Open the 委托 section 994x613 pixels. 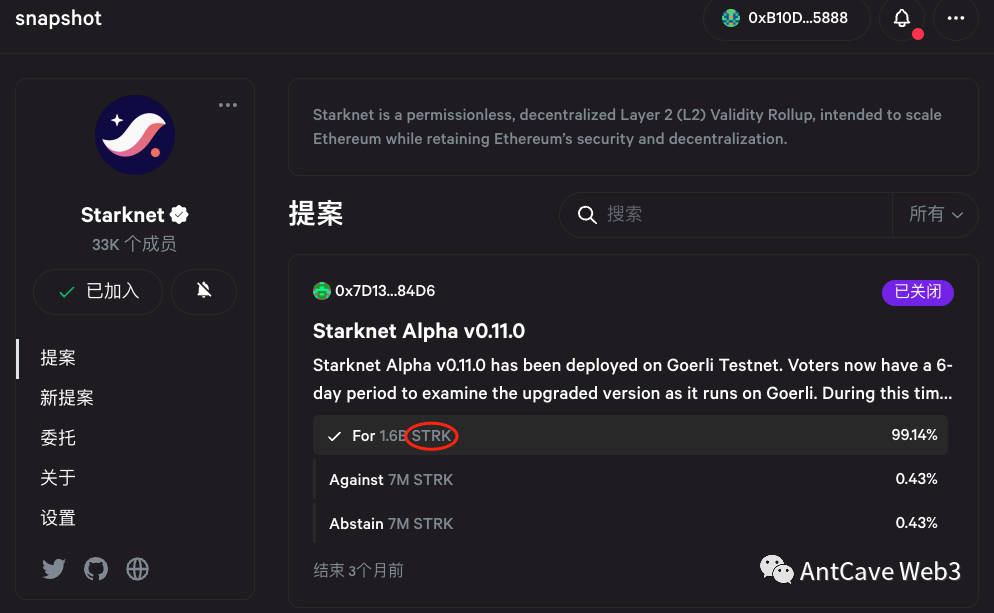[59, 437]
